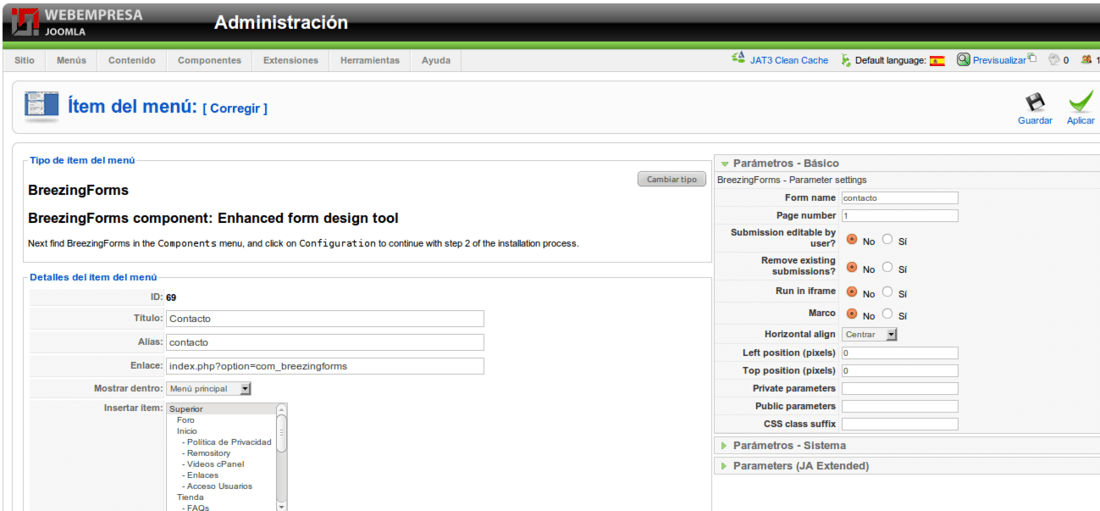Open the Mostrar dentro dropdown
The width and height of the screenshot is (1100, 511).
pyautogui.click(x=208, y=388)
